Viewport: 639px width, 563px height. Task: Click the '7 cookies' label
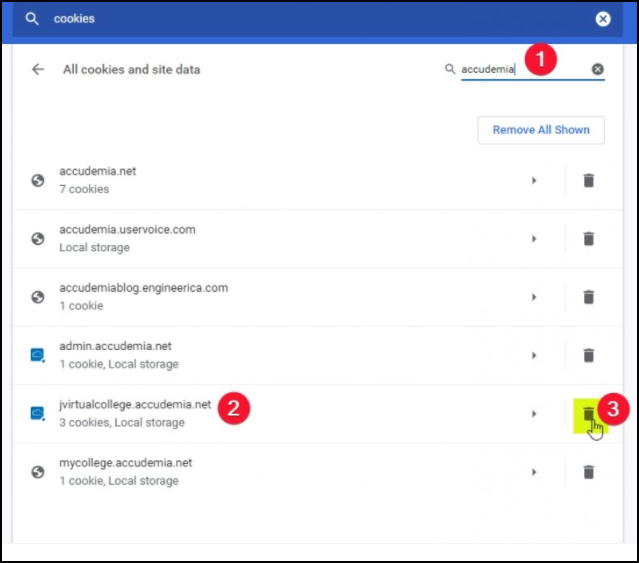coord(84,189)
